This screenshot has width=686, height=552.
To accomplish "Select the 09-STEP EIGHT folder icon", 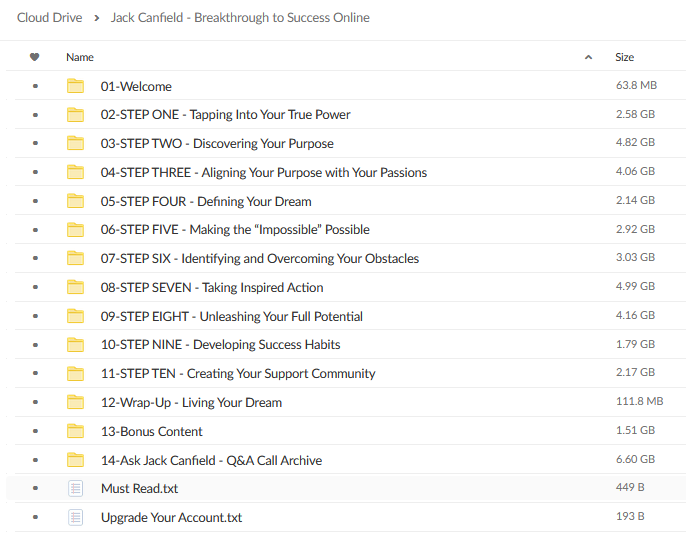I will click(x=76, y=316).
